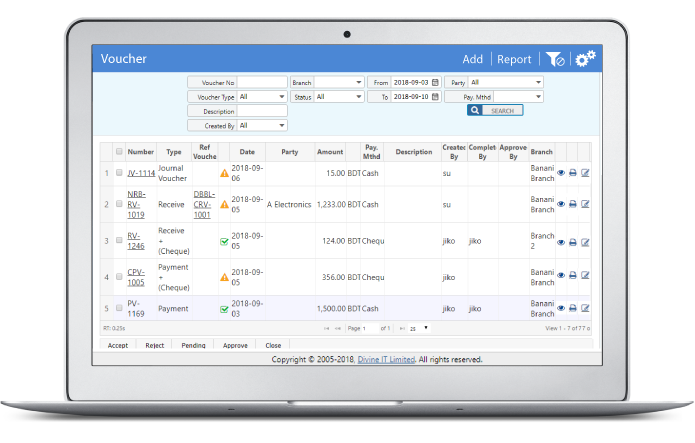Print voucher RV-1246
The image size is (695, 443).
573,243
